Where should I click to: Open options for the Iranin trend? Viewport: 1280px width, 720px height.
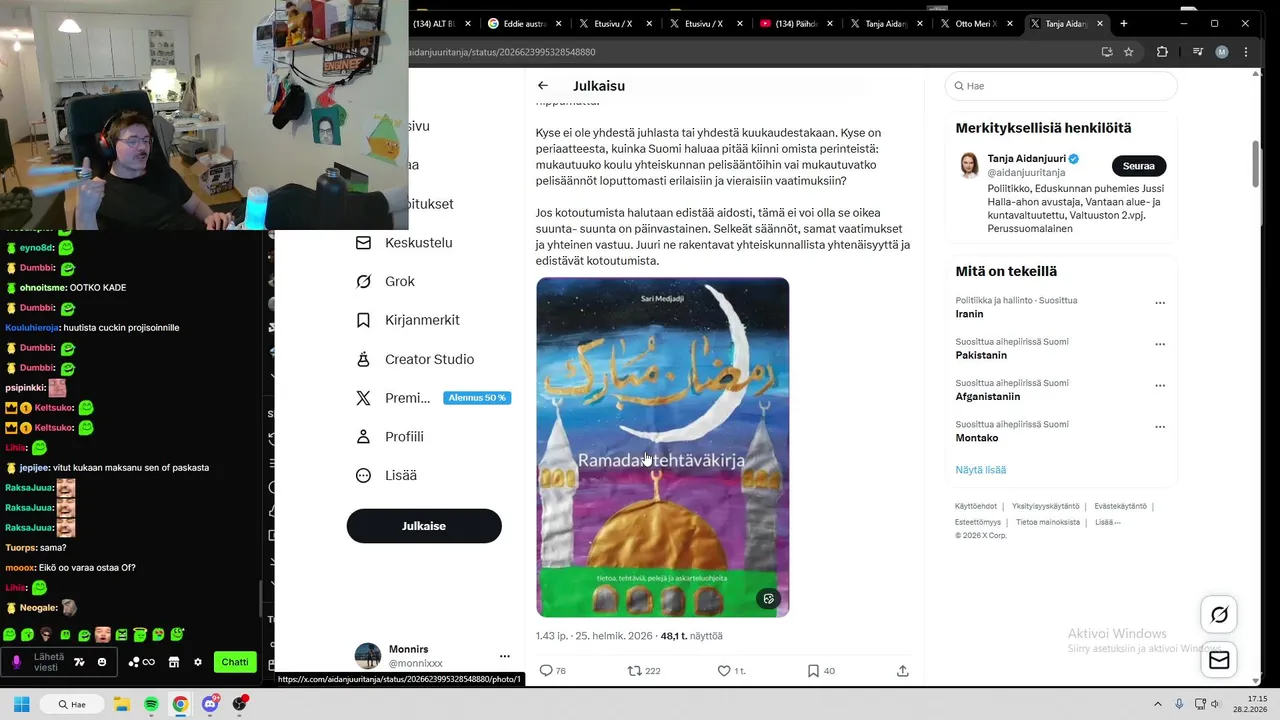1160,302
